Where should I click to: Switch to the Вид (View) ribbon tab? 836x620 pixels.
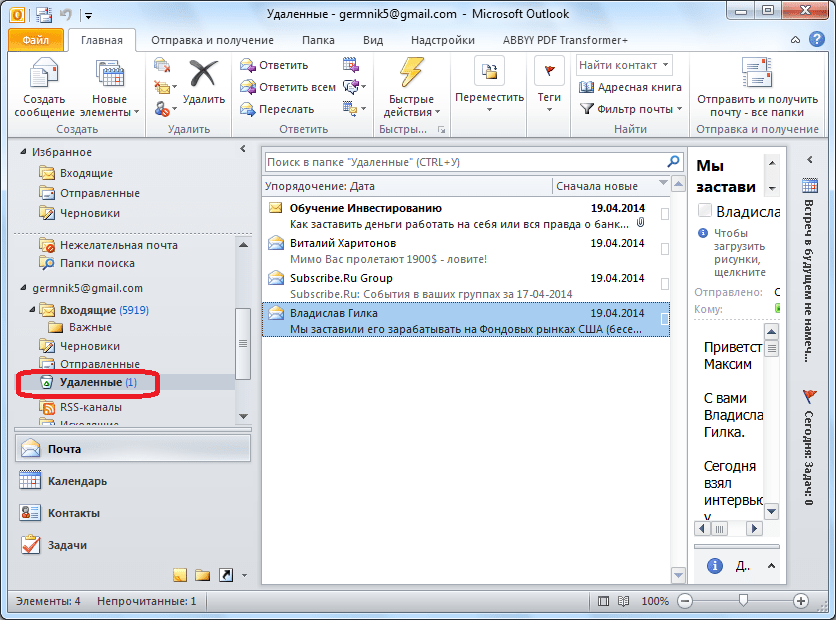373,40
